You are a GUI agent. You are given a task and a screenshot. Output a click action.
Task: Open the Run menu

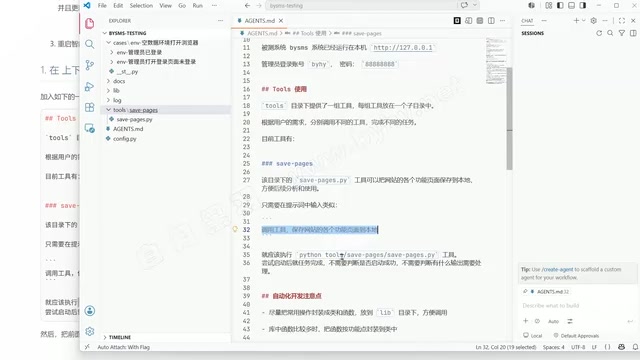click(x=198, y=5)
